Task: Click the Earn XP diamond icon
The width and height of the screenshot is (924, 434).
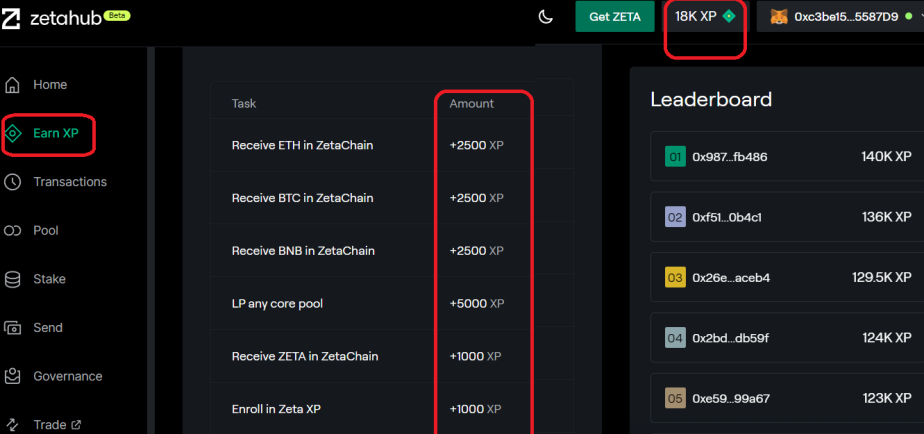Action: coord(12,134)
